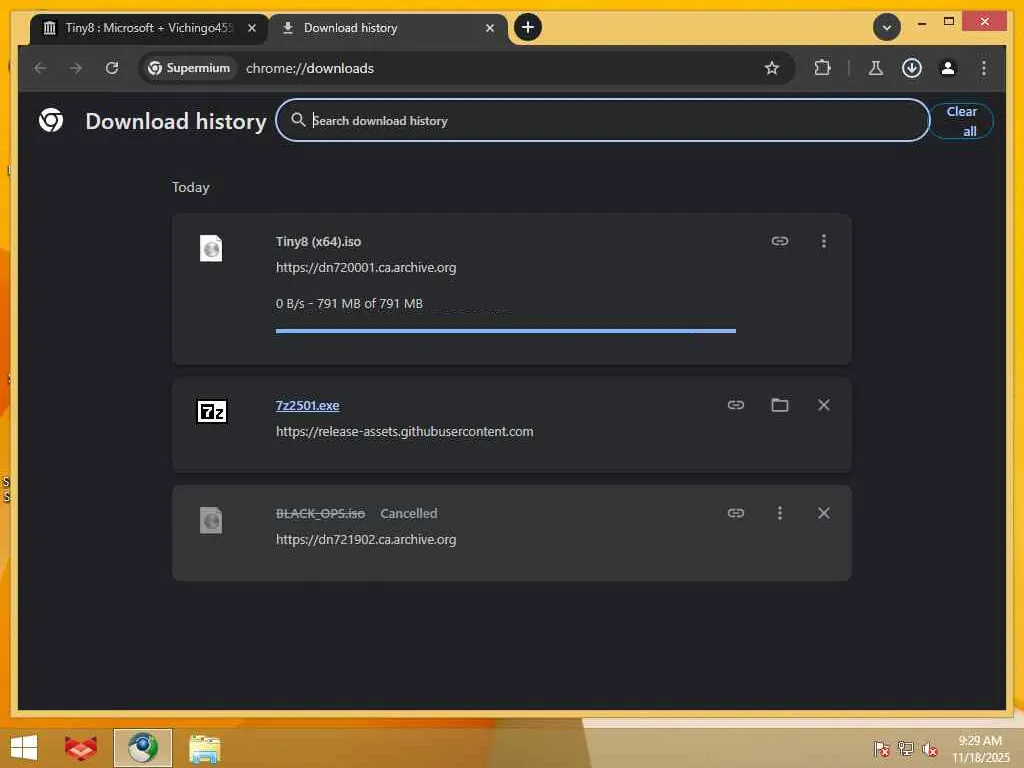The image size is (1024, 768).
Task: Click the Cancelled status label
Action: [x=409, y=514]
